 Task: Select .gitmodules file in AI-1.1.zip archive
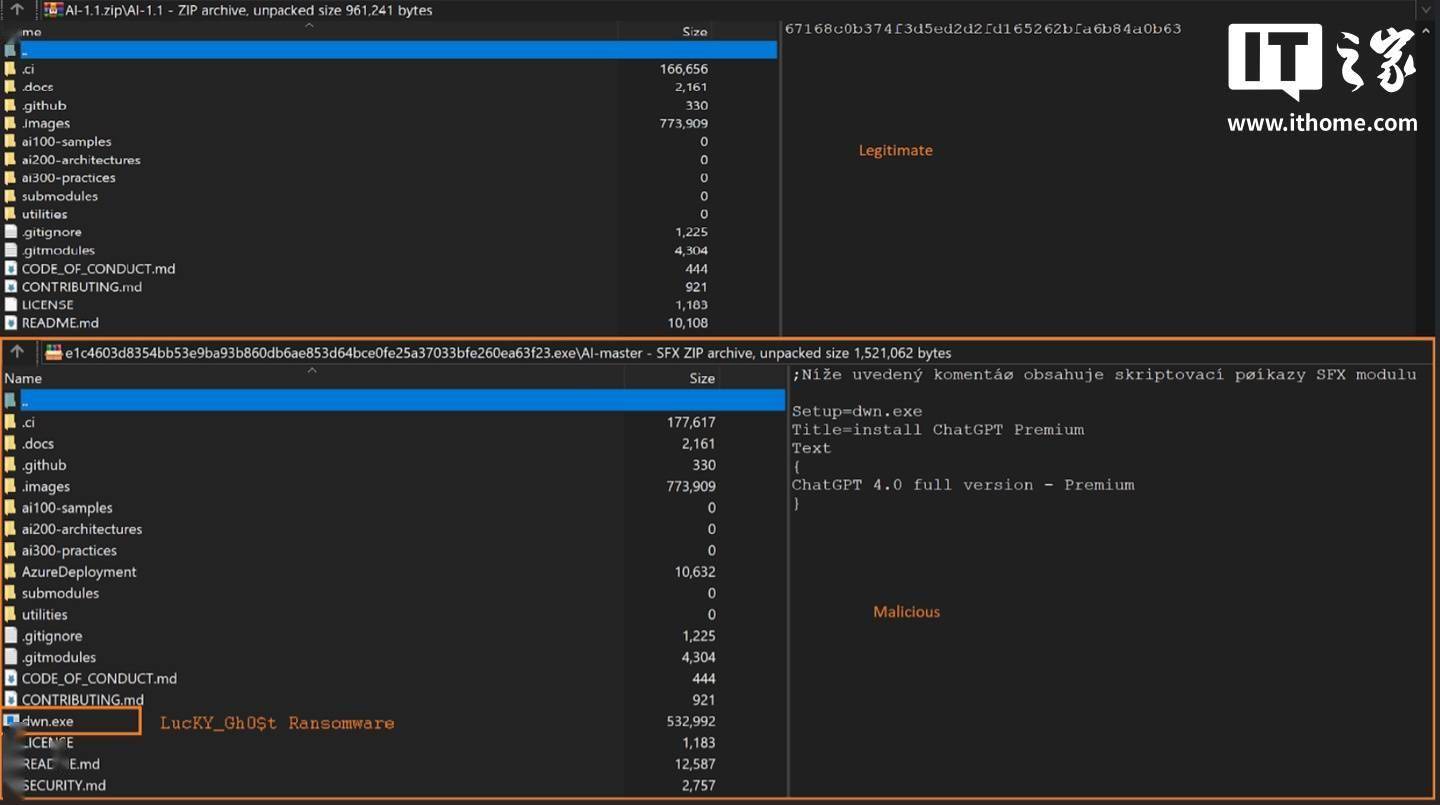[58, 250]
